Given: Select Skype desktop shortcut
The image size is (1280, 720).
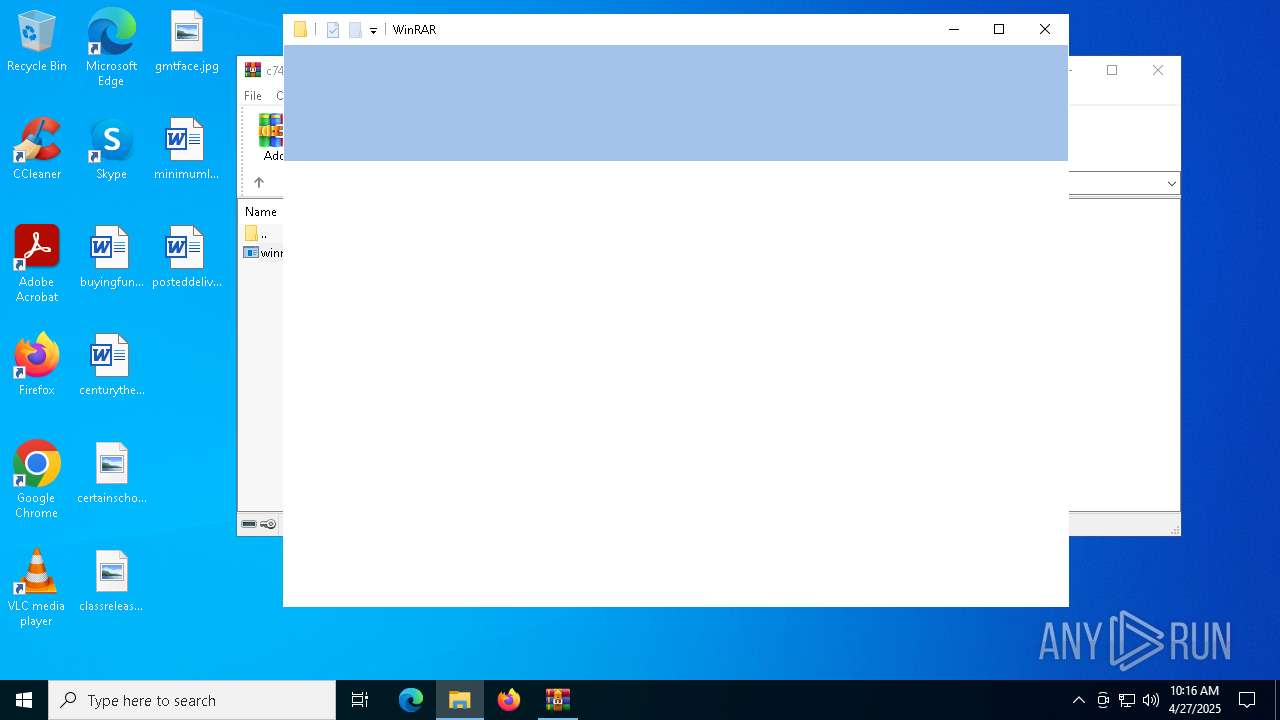Looking at the screenshot, I should [111, 149].
